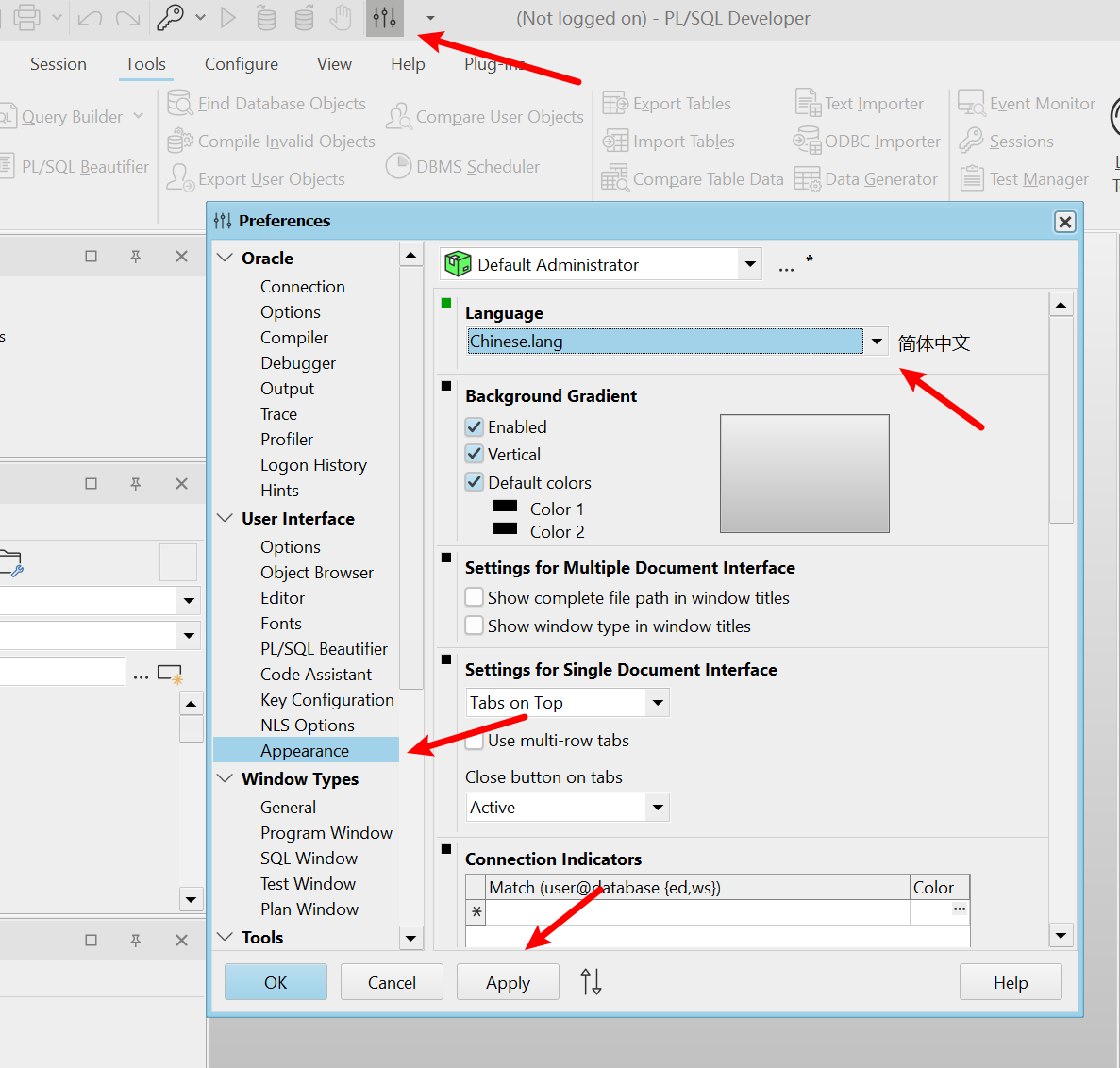The width and height of the screenshot is (1120, 1068).
Task: Click Color cell ellipsis in Connection Indicators
Action: (x=960, y=909)
